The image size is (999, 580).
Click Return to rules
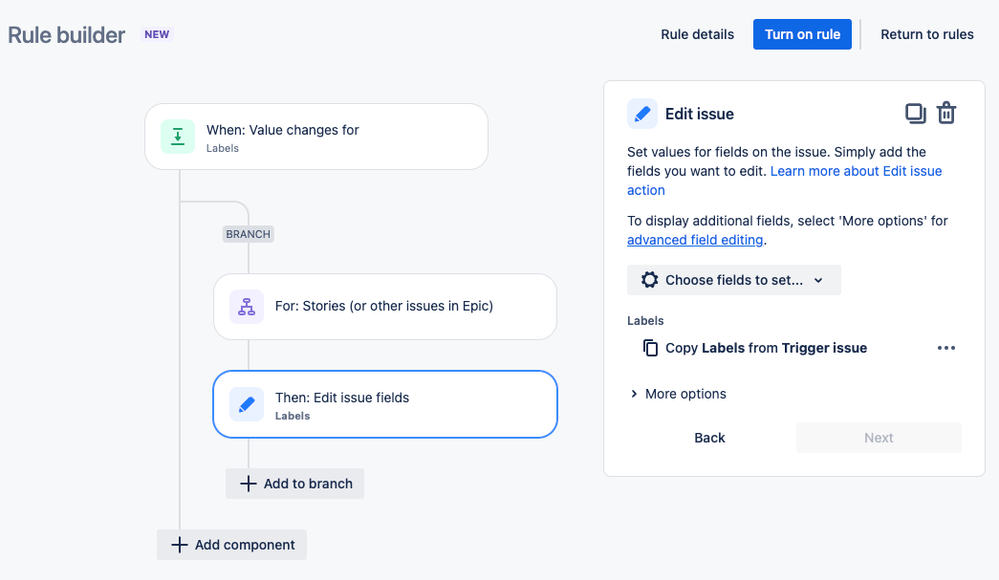coord(927,34)
